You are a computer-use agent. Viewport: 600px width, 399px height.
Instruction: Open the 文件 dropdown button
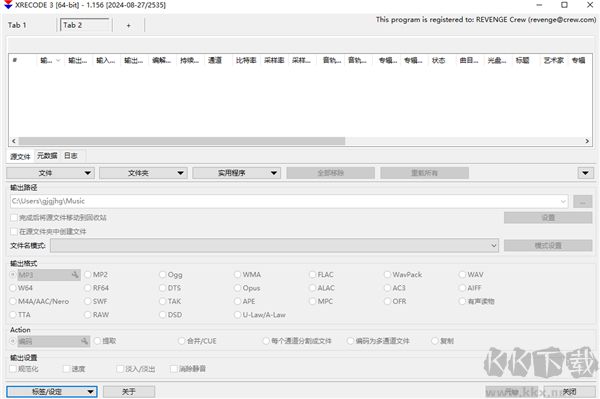51,173
